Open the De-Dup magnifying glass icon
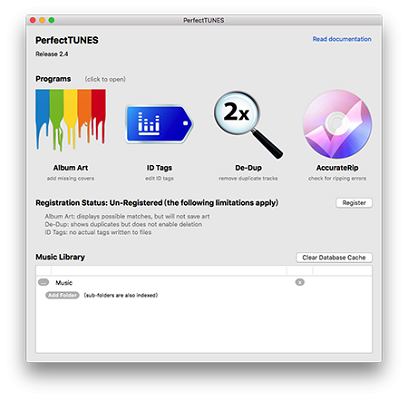408x400 pixels. pyautogui.click(x=248, y=124)
